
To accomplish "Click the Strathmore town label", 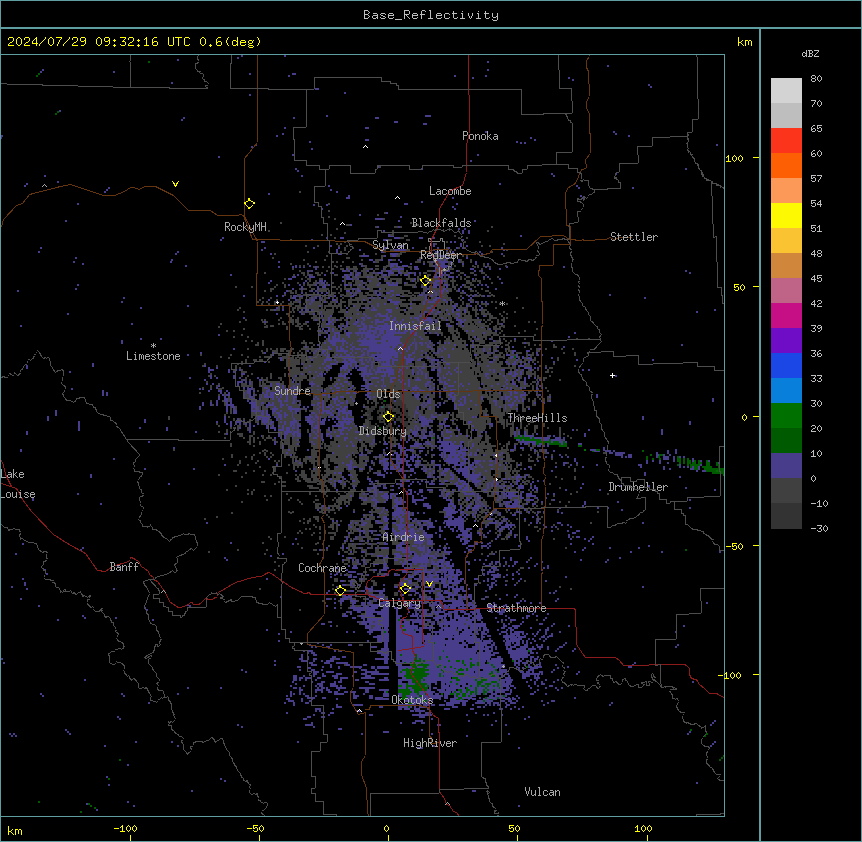I will [x=516, y=608].
